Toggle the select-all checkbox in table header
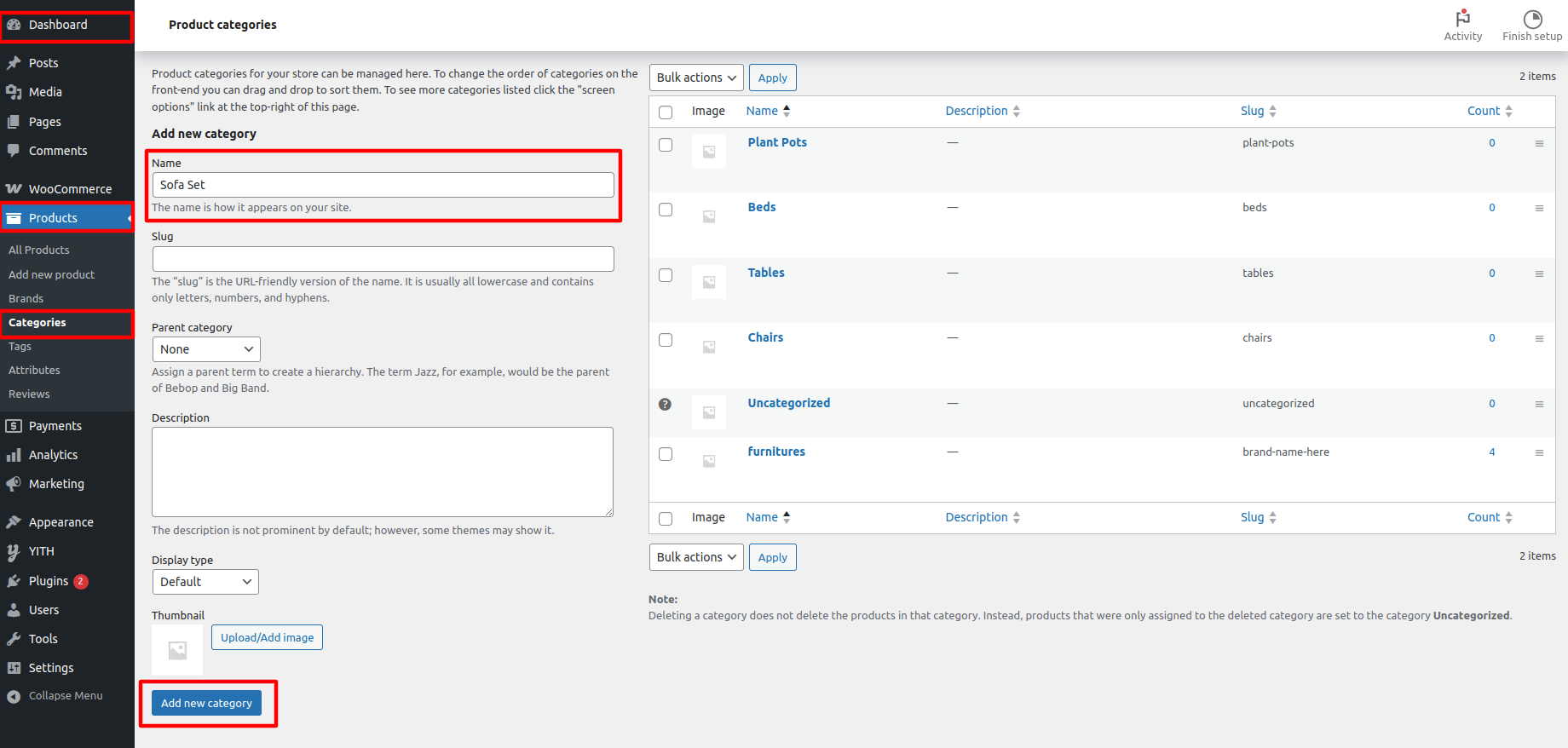The width and height of the screenshot is (1568, 748). (666, 112)
